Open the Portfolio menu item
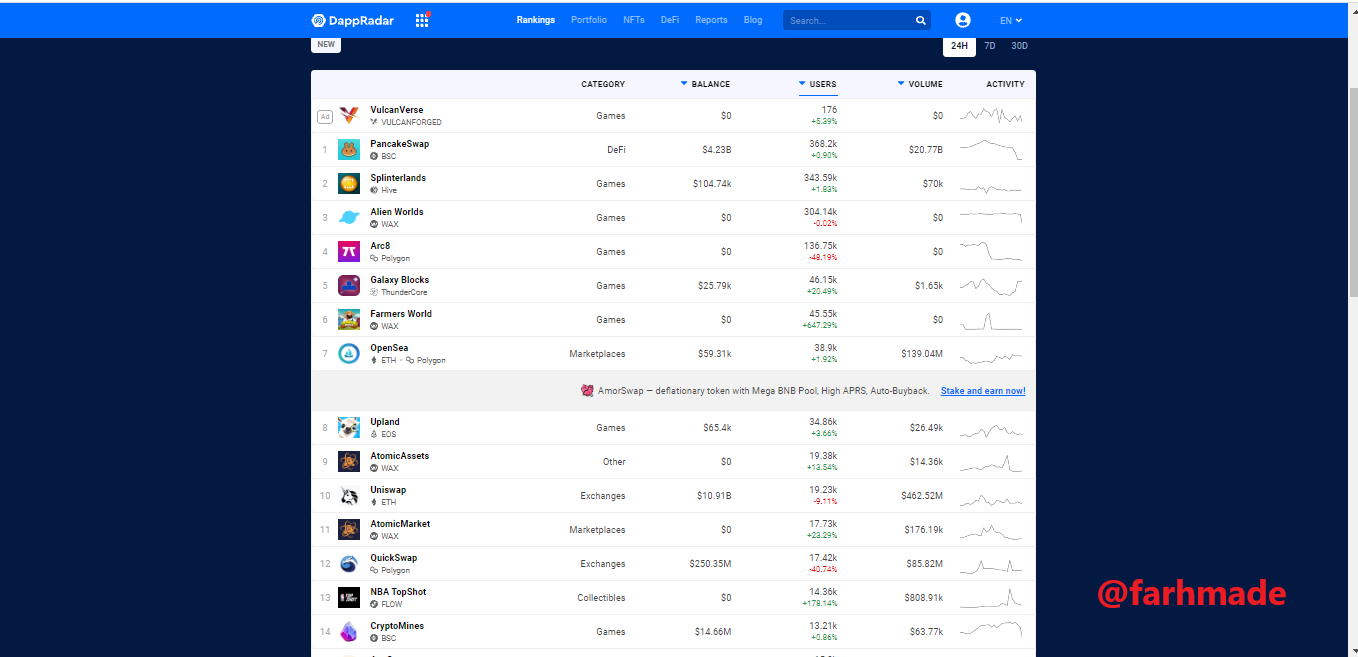Screen dimensions: 1358x657 (589, 20)
